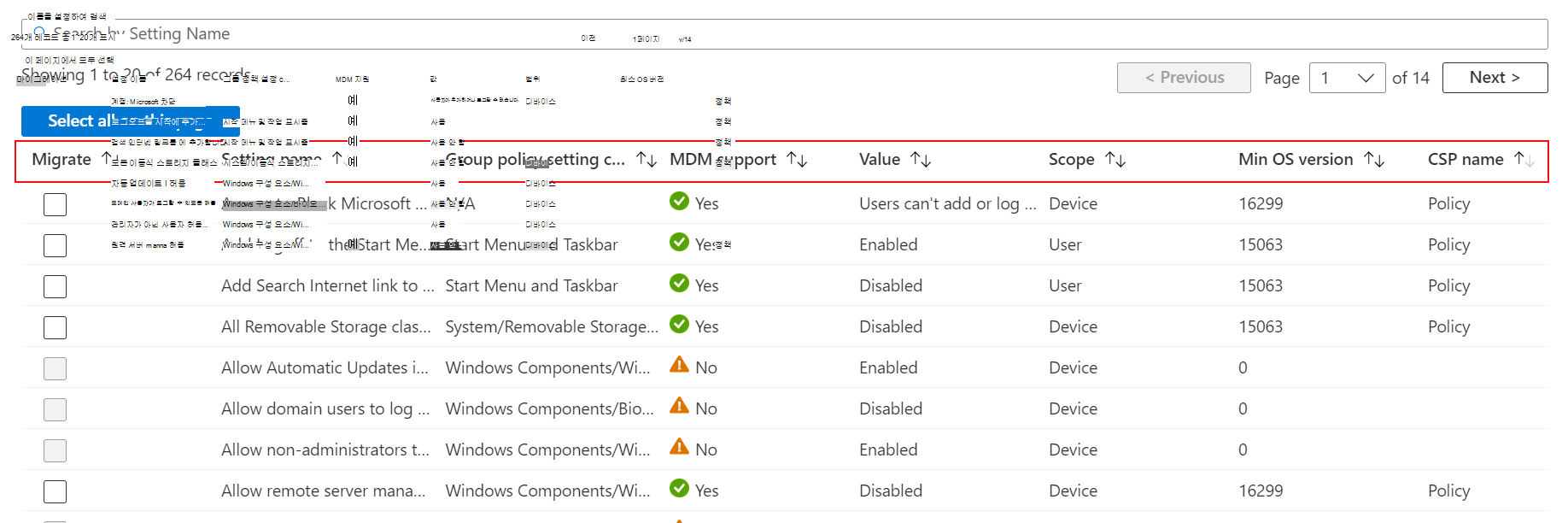Screen dimensions: 1568x523
Task: Sort by Group policy setting category arrows
Action: pos(647,160)
